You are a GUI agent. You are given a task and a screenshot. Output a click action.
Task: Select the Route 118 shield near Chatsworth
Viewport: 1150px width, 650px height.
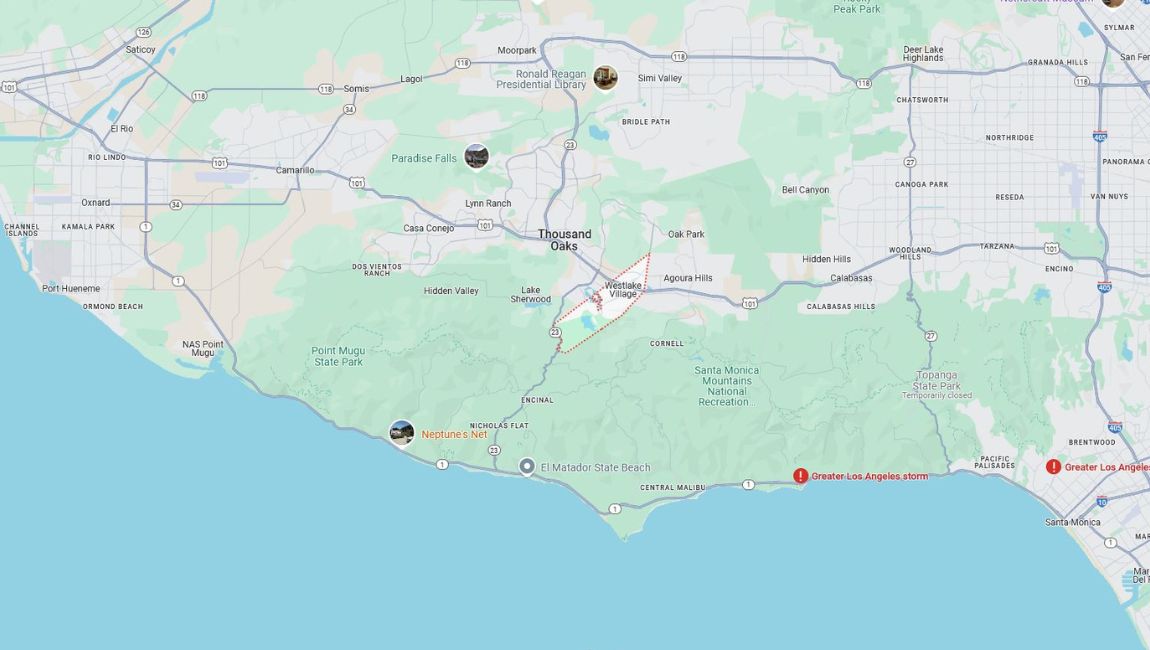click(x=864, y=84)
